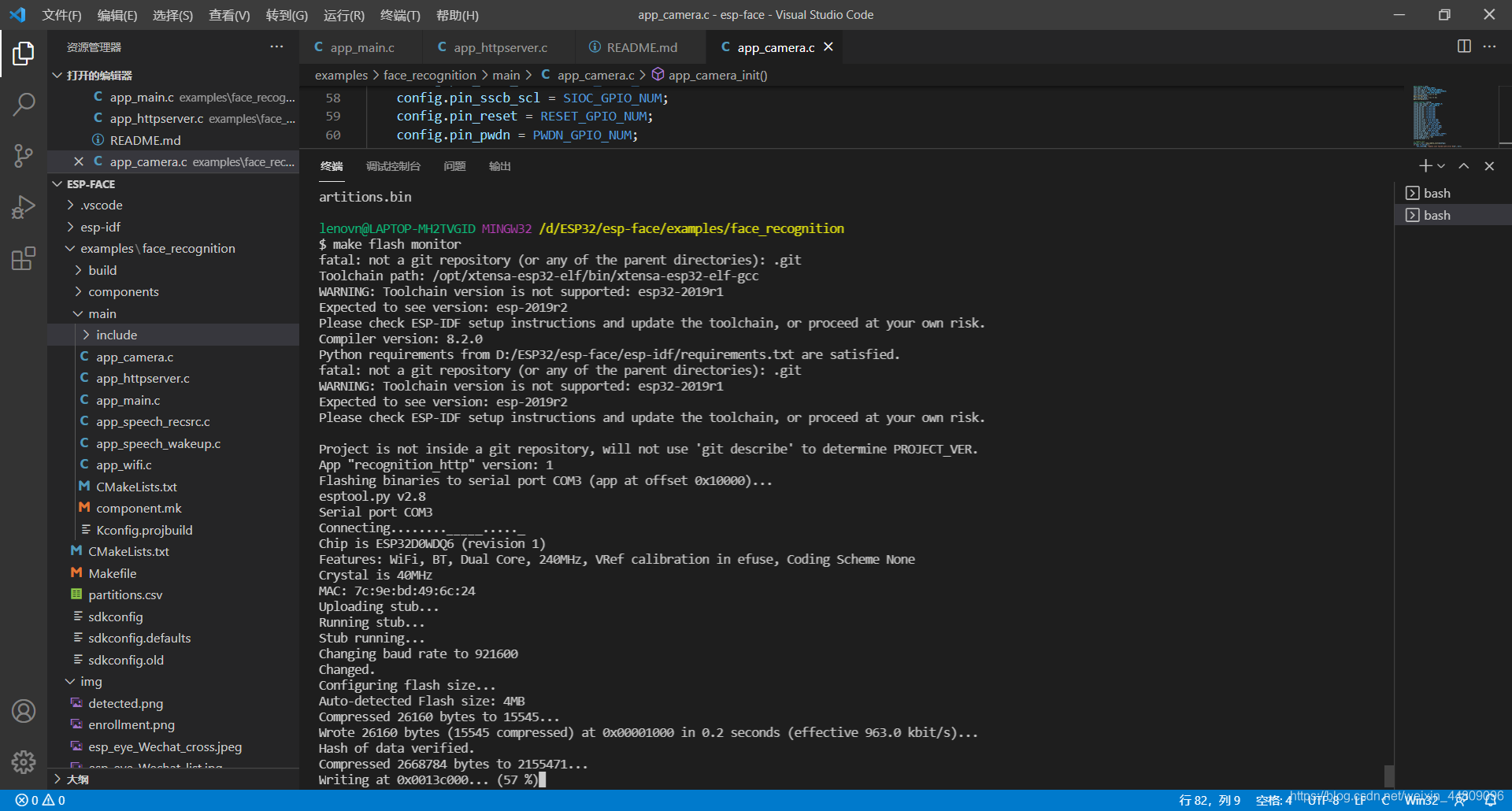Switch to the 输出 panel tab

tap(499, 166)
